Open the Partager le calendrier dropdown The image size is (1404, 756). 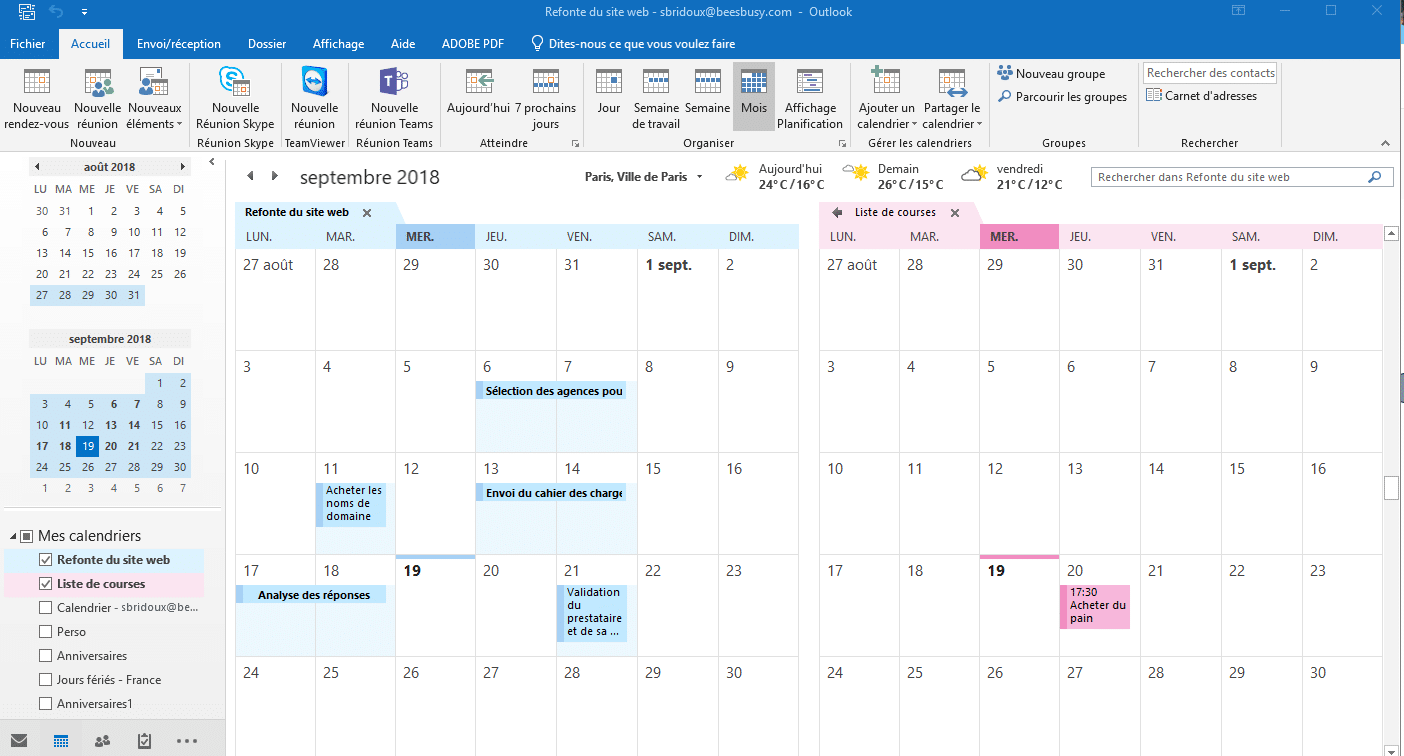click(x=952, y=99)
